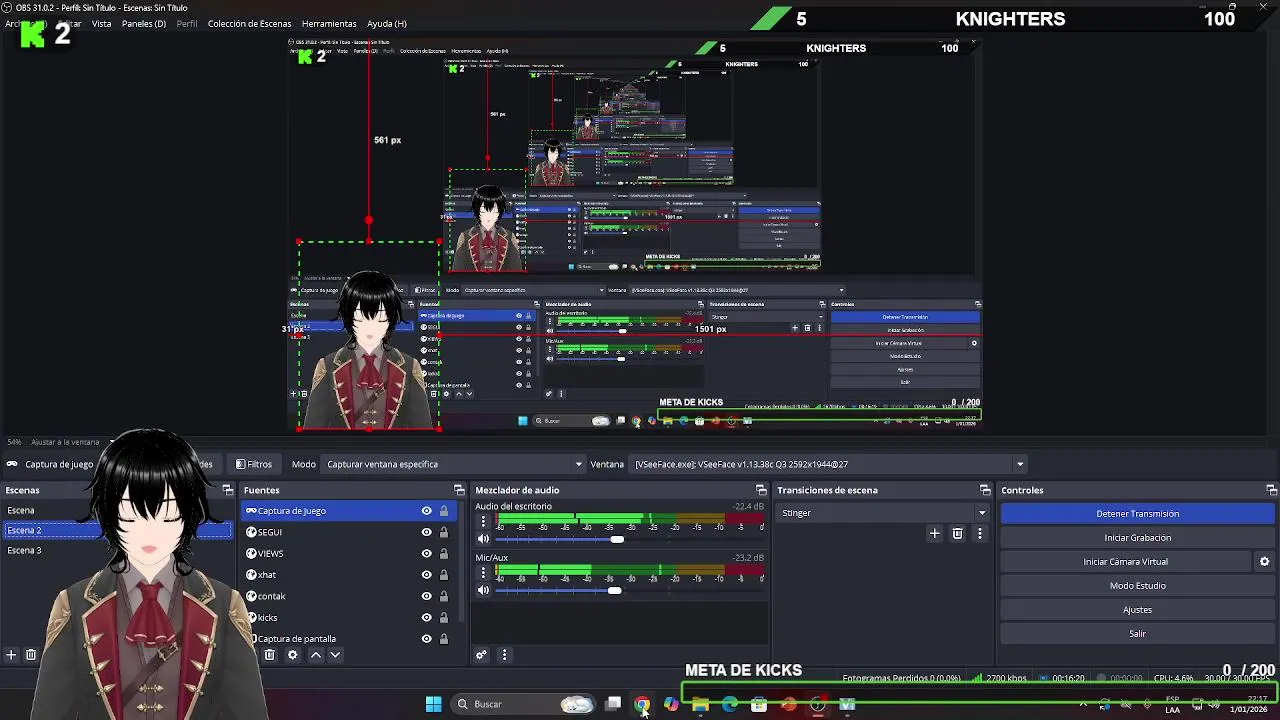Viewport: 1280px width, 720px height.
Task: Open Task View on the taskbar
Action: (x=613, y=704)
